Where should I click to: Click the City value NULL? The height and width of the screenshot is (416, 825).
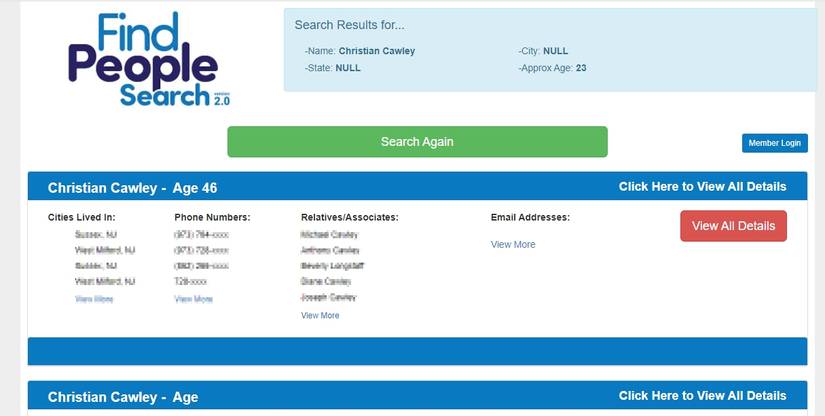click(556, 51)
